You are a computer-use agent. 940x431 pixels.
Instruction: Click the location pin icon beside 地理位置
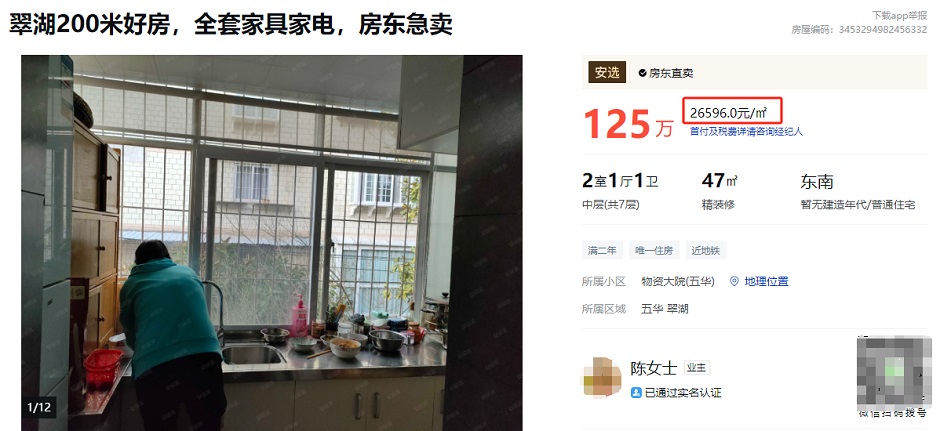tap(734, 281)
